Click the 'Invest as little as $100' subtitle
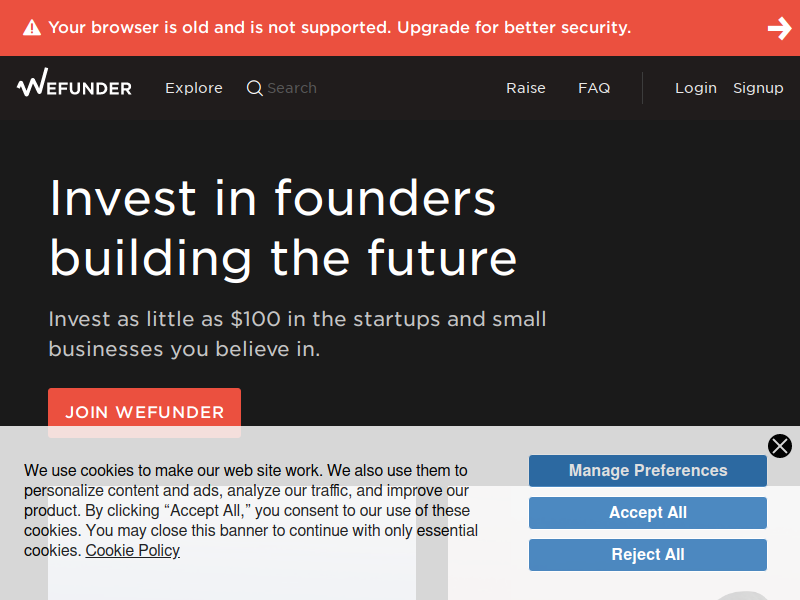This screenshot has height=600, width=800. tap(297, 334)
